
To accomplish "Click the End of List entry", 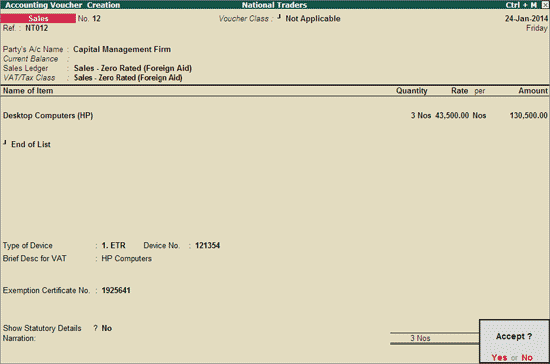I will point(31,144).
